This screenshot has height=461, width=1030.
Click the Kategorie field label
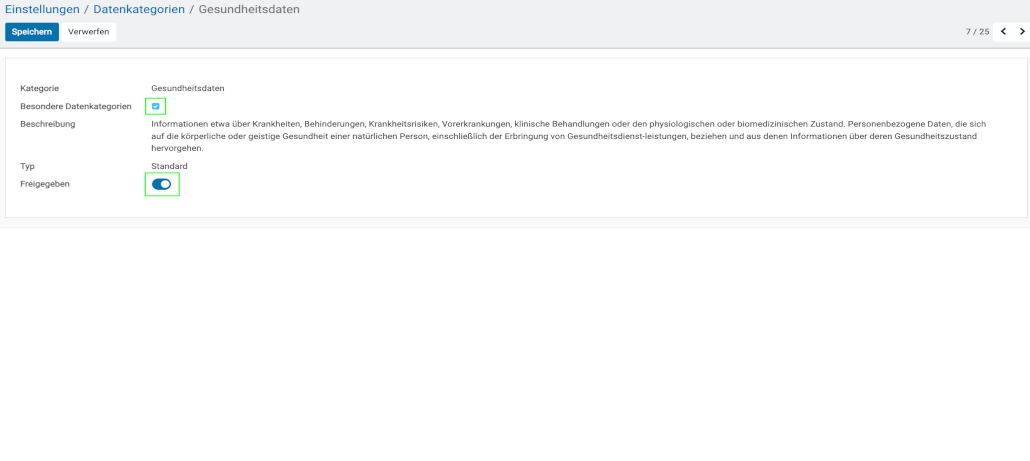40,88
